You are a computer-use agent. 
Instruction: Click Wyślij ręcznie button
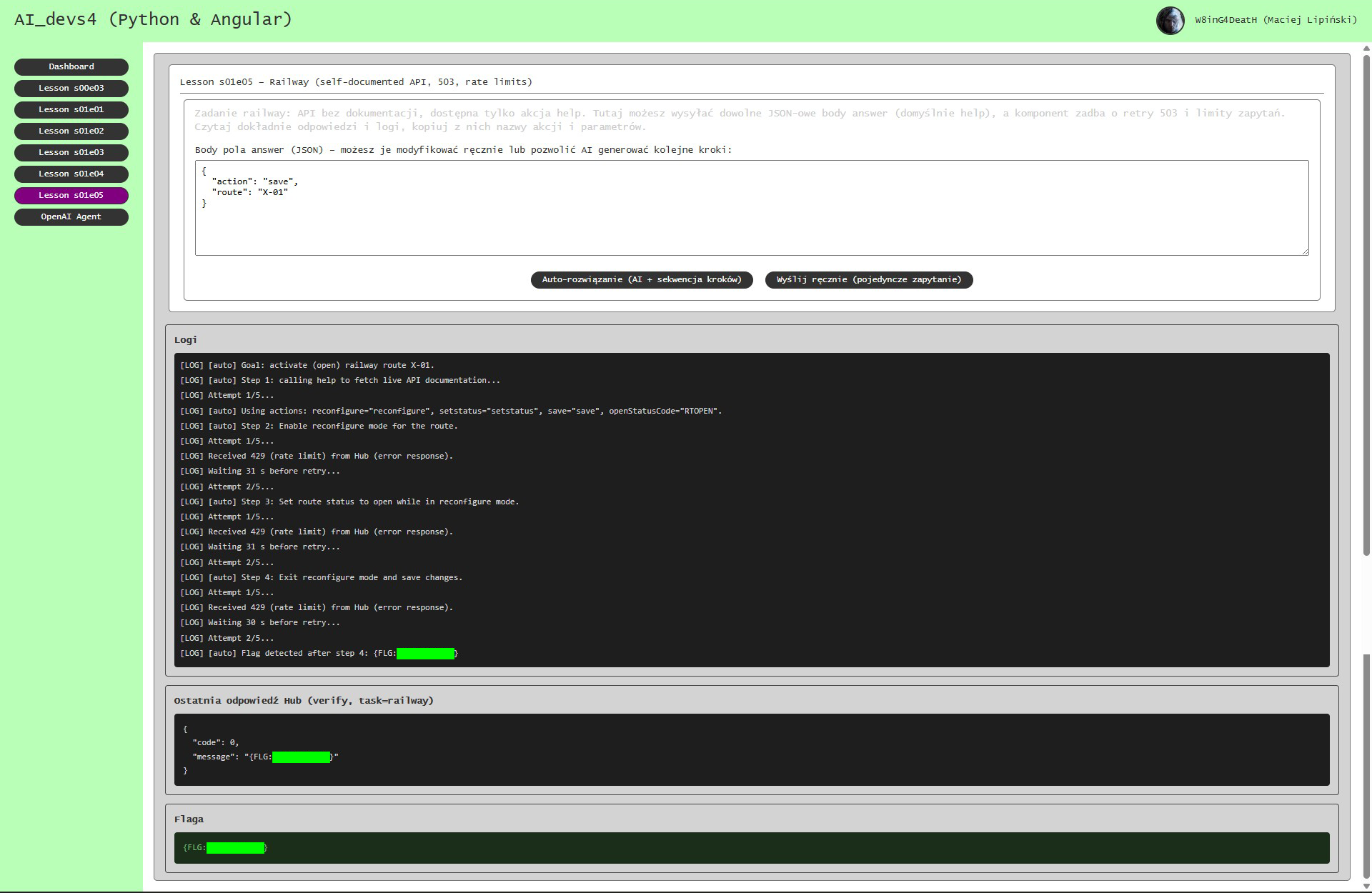[x=868, y=279]
